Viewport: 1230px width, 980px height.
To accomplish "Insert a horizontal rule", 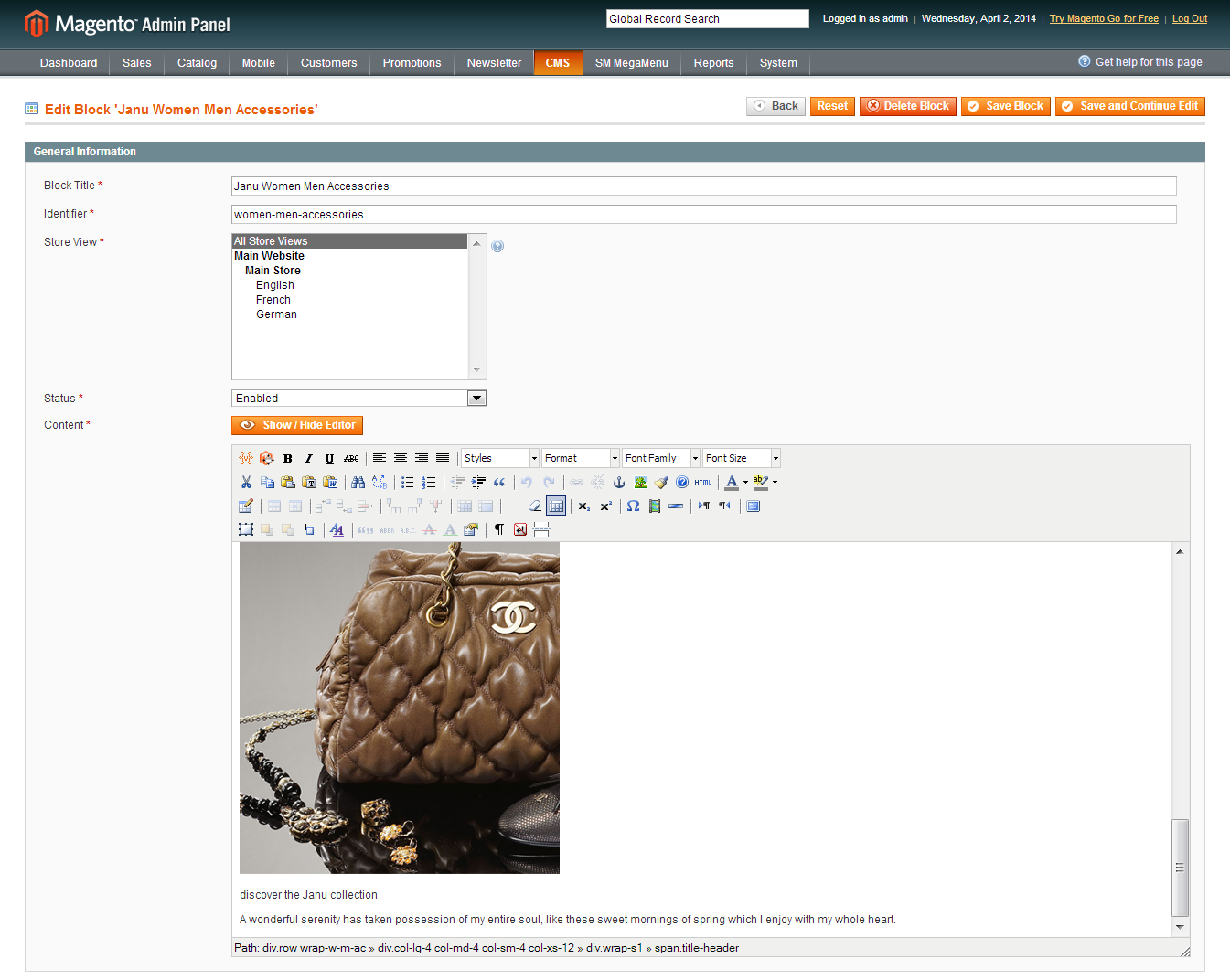I will 514,506.
